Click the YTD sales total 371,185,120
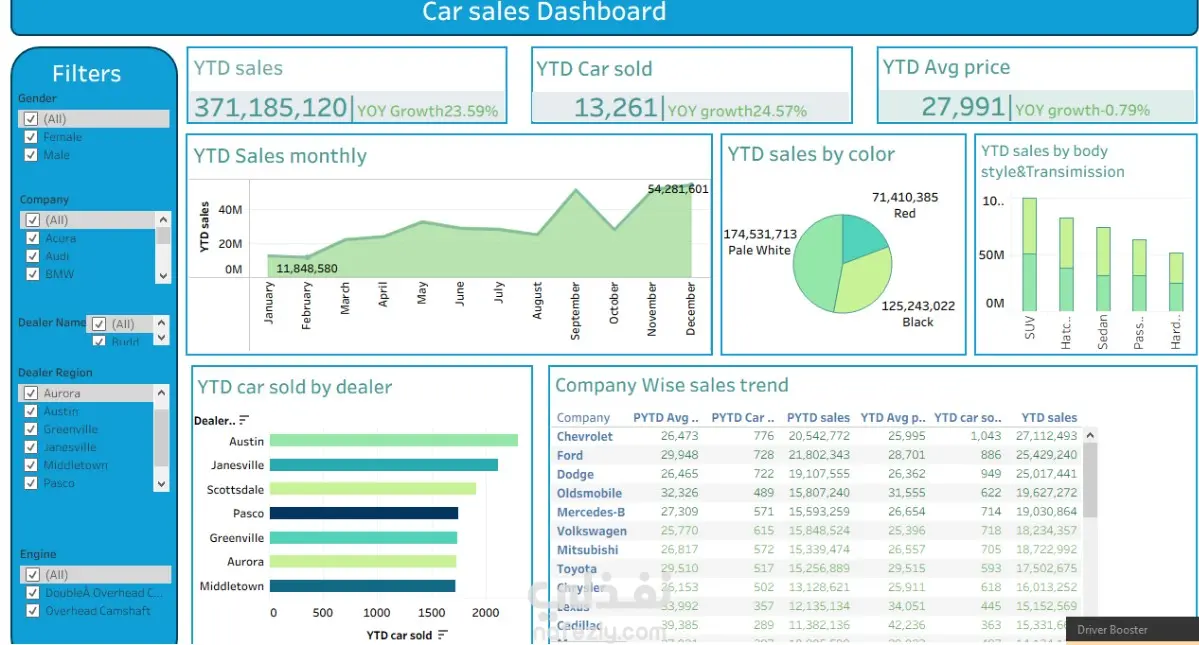Screen dimensions: 1199x645 click(271, 107)
